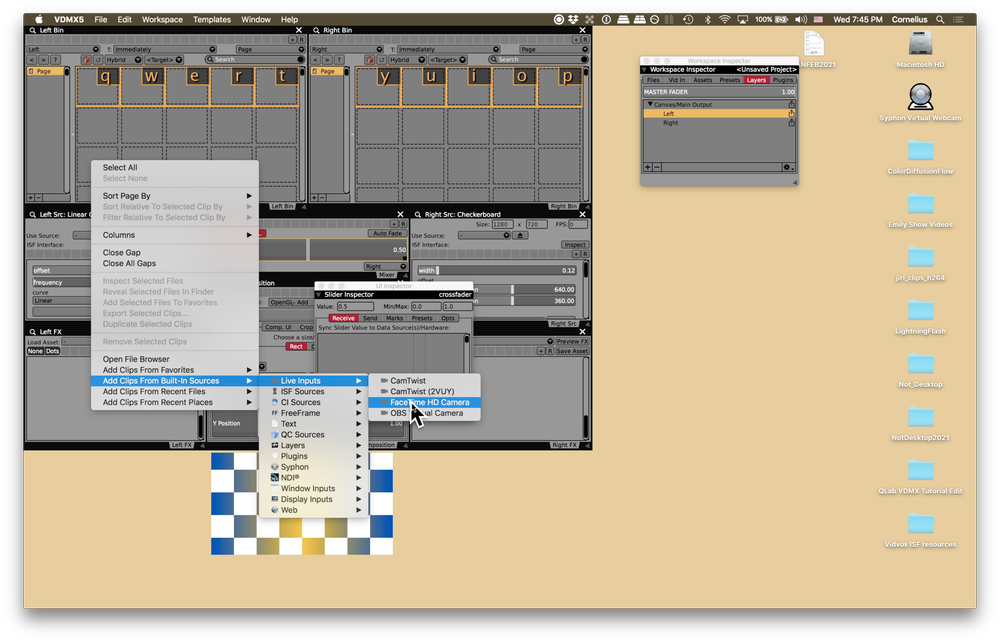Click the add page plus button in Right Bin

(313, 198)
